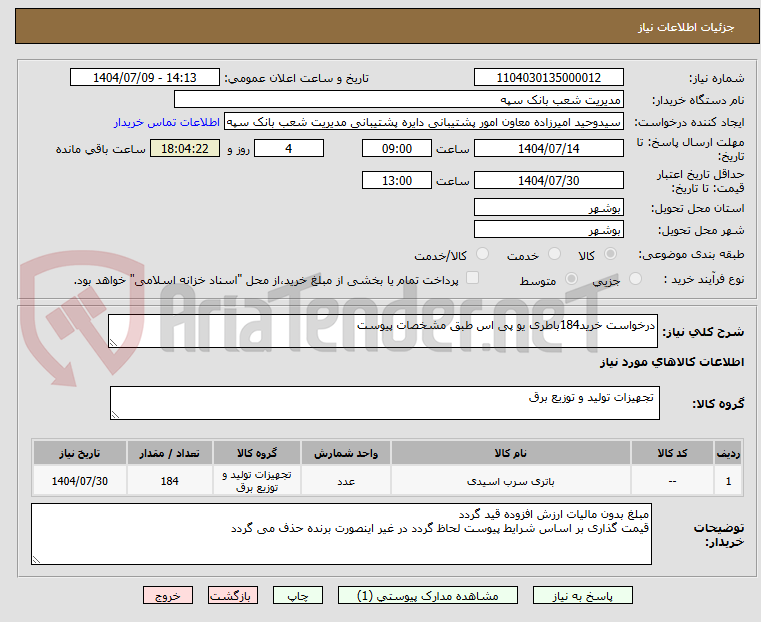Click the استان محل تحویل field بوشهر
Image resolution: width=761 pixels, height=622 pixels.
click(x=548, y=208)
